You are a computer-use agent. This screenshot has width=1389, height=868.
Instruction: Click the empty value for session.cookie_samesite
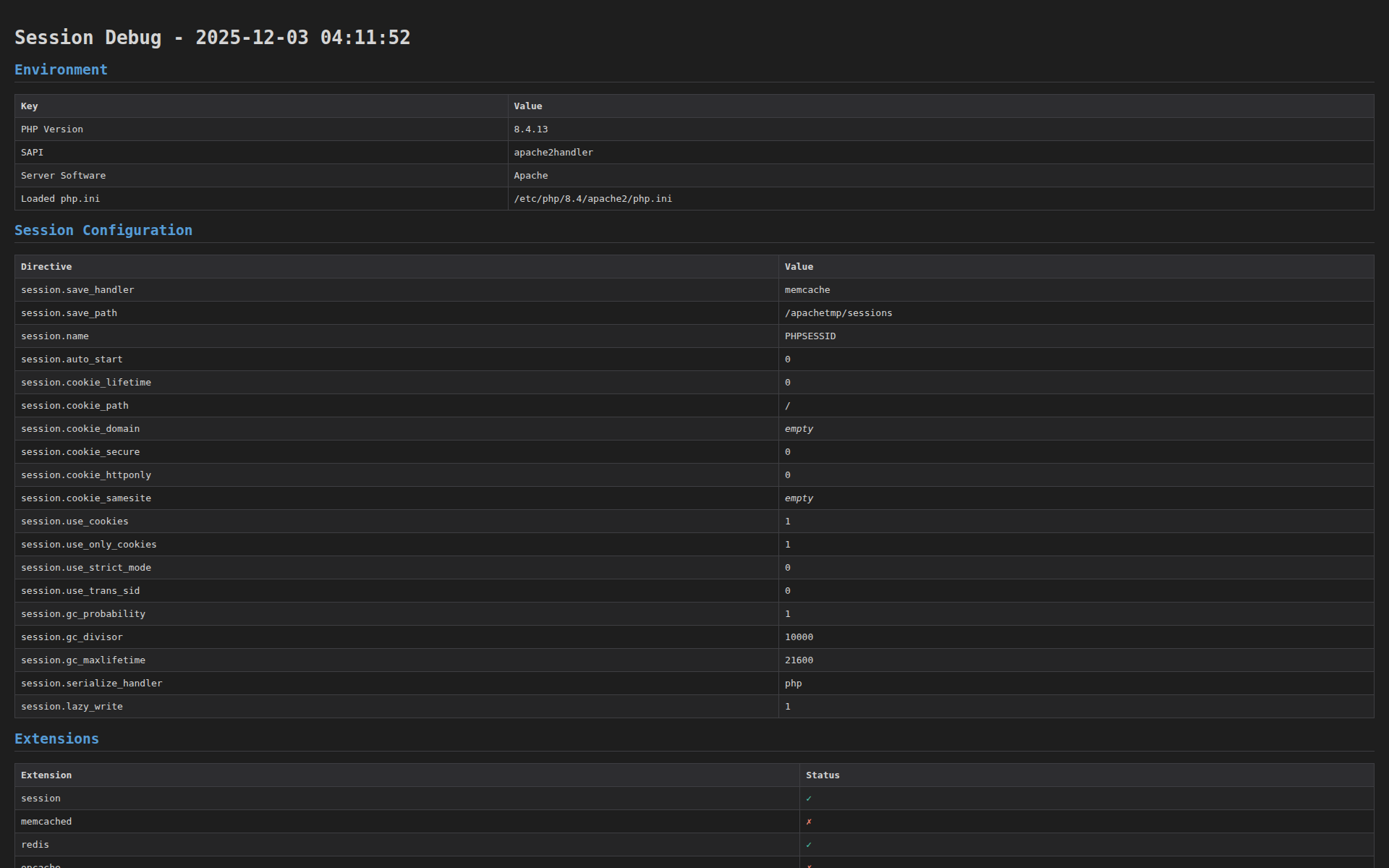pyautogui.click(x=799, y=498)
